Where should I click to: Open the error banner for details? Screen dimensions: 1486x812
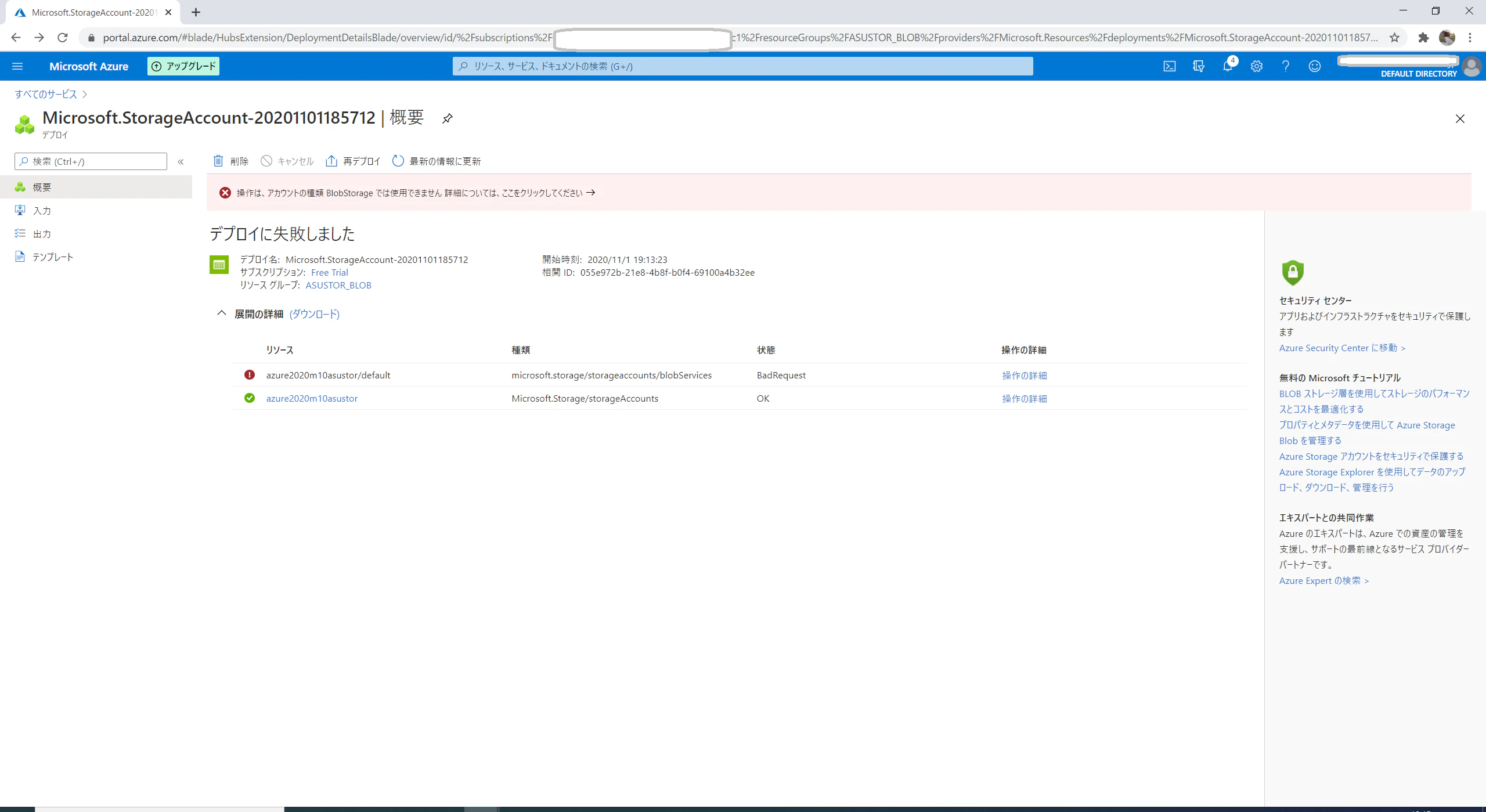[x=839, y=193]
